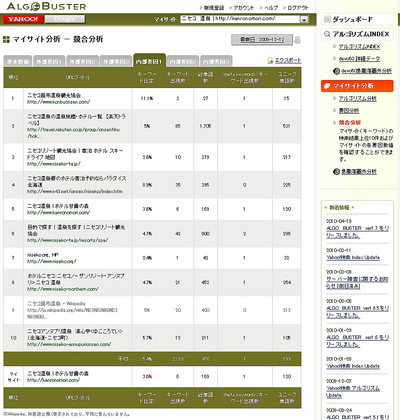Open the 2010-03-08 server outage news link

pyautogui.click(x=357, y=283)
